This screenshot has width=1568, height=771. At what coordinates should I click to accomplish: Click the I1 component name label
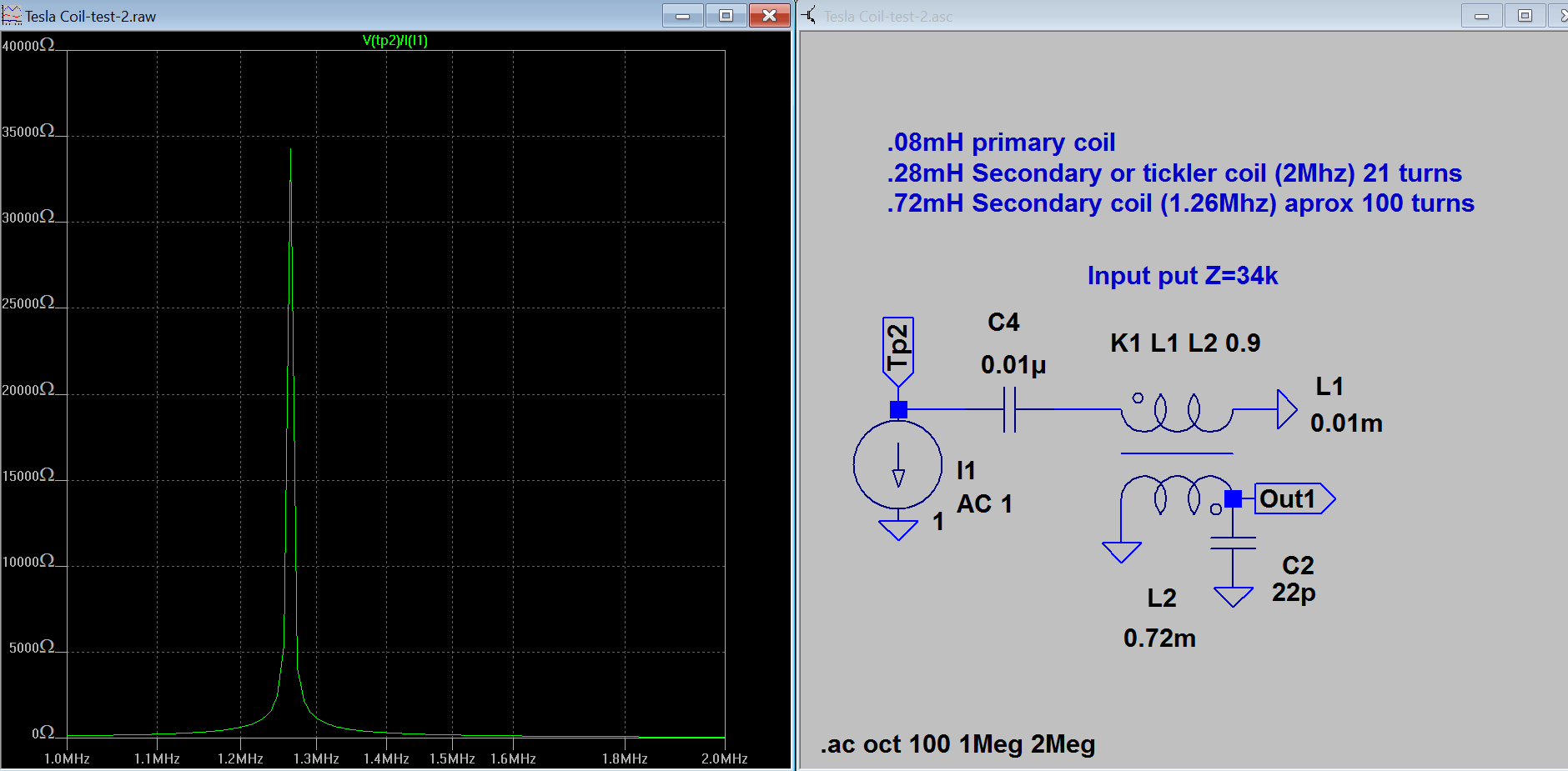966,470
